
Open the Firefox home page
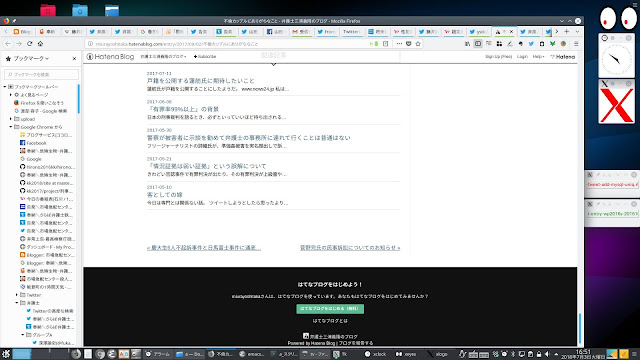click(40, 44)
